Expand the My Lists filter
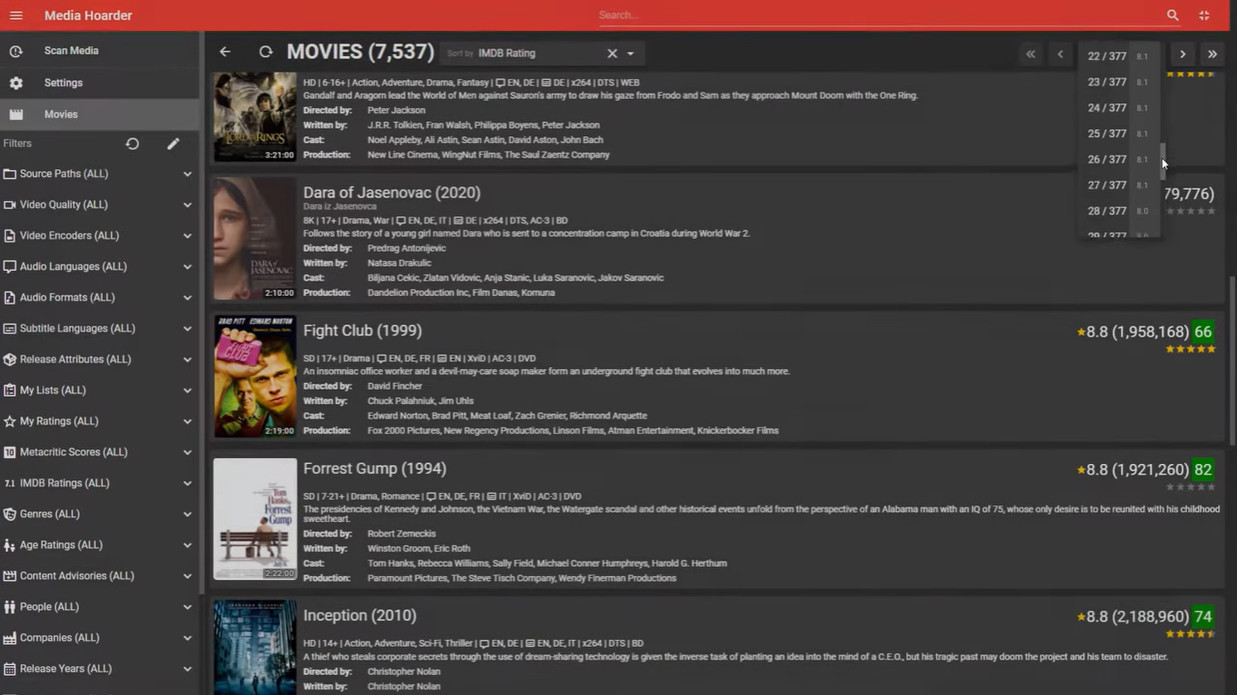Screen dimensions: 1237x695 187,391
